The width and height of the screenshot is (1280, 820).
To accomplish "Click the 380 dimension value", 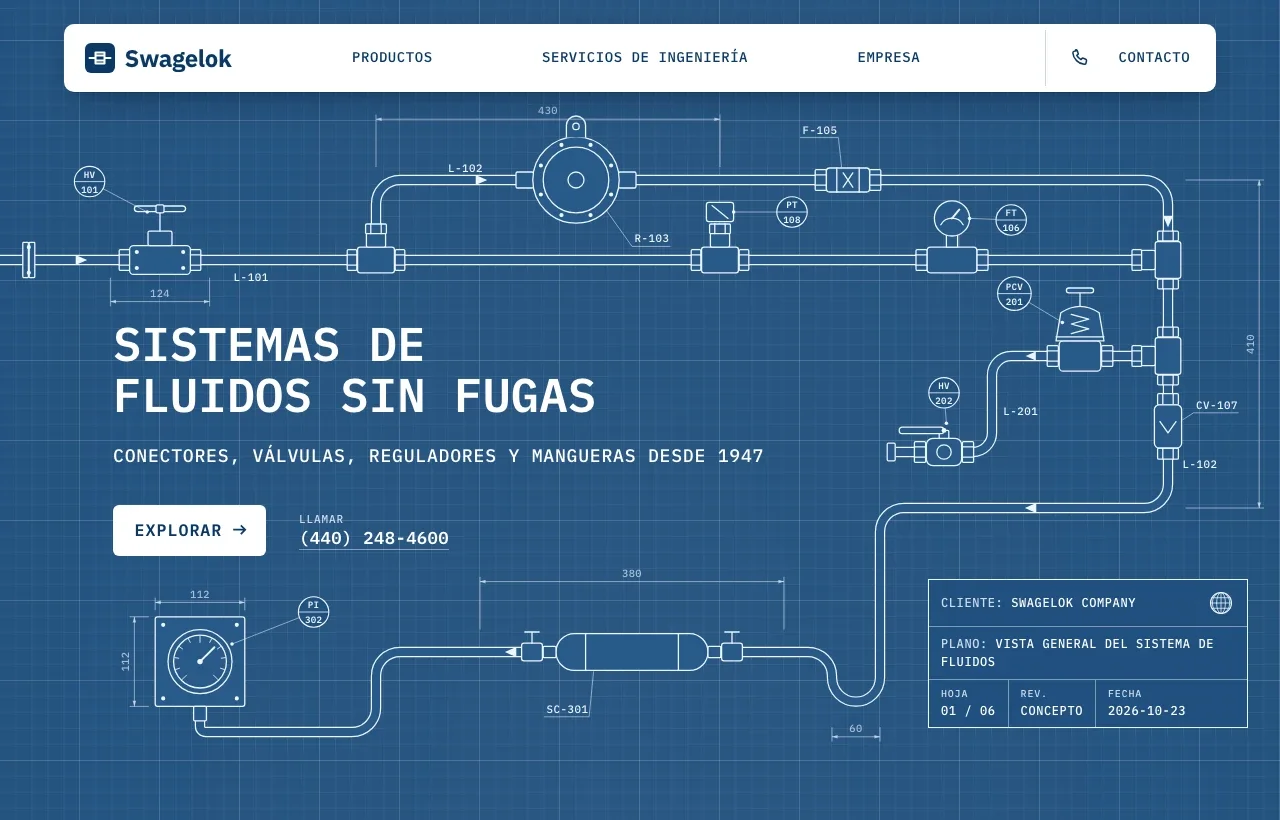I will point(632,574).
